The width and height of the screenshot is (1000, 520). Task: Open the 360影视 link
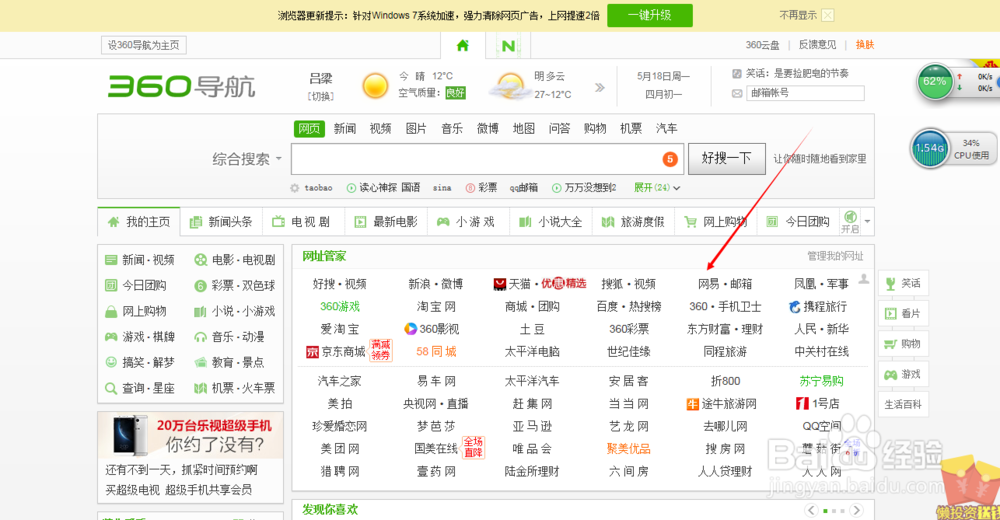[x=432, y=329]
